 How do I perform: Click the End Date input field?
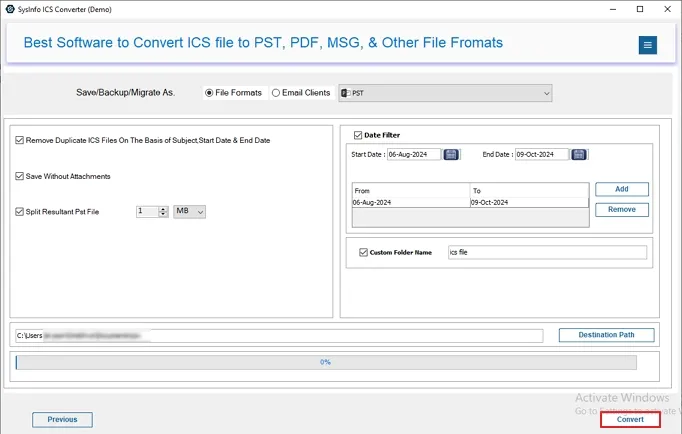pos(542,154)
